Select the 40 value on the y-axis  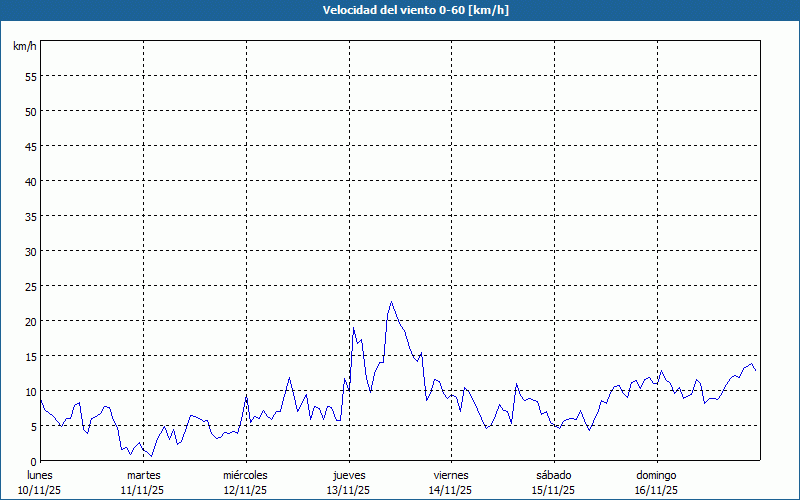pyautogui.click(x=30, y=181)
